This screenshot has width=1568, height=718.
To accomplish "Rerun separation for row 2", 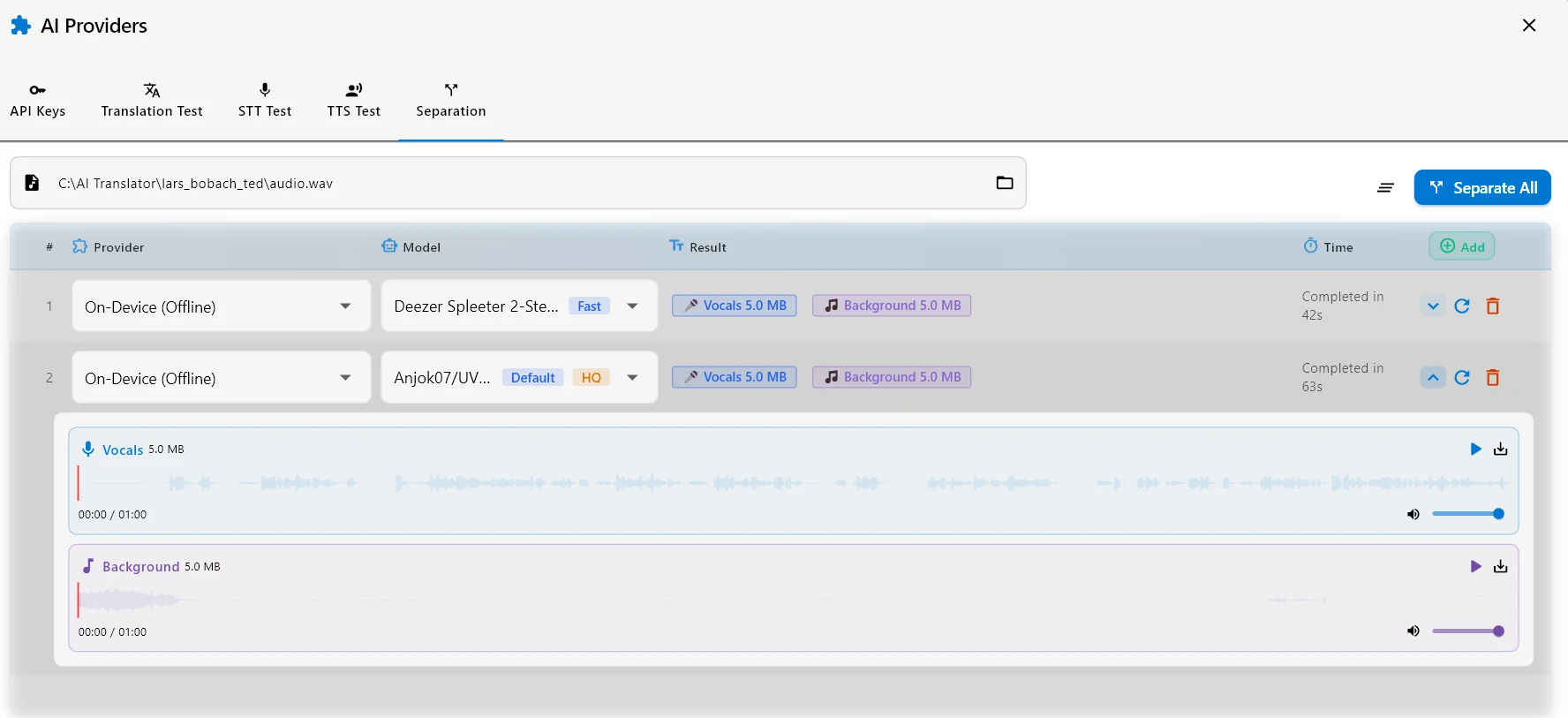I will (1462, 377).
